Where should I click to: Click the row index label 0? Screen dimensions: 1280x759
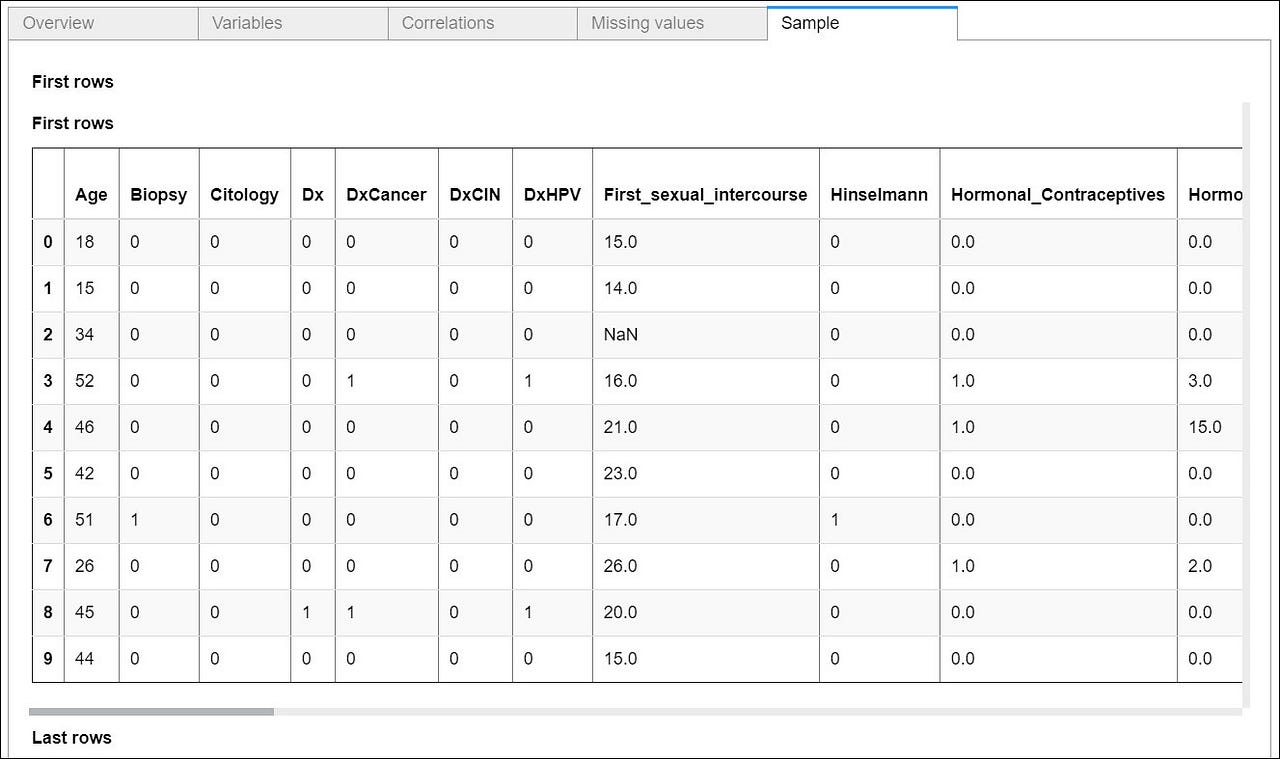tap(47, 242)
